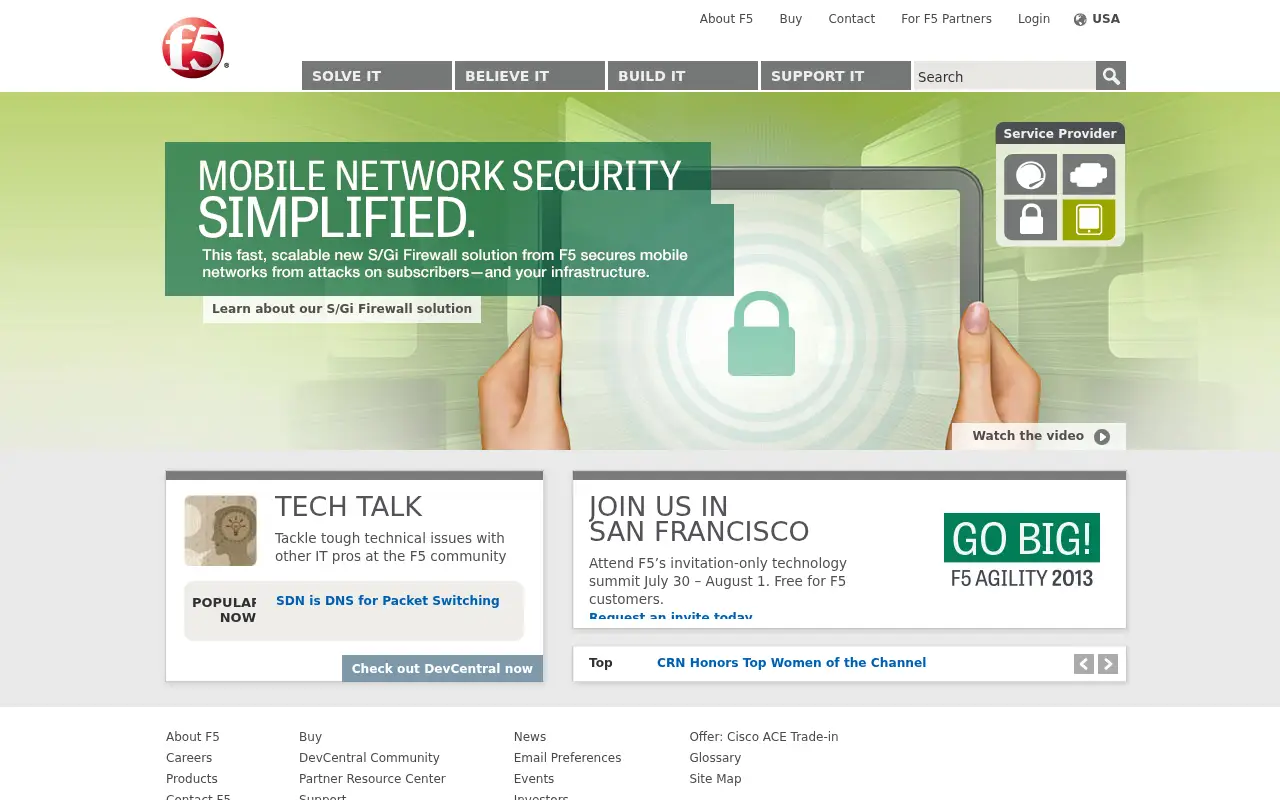The height and width of the screenshot is (800, 1280).
Task: Click the TECH TALK heading
Action: [x=349, y=506]
